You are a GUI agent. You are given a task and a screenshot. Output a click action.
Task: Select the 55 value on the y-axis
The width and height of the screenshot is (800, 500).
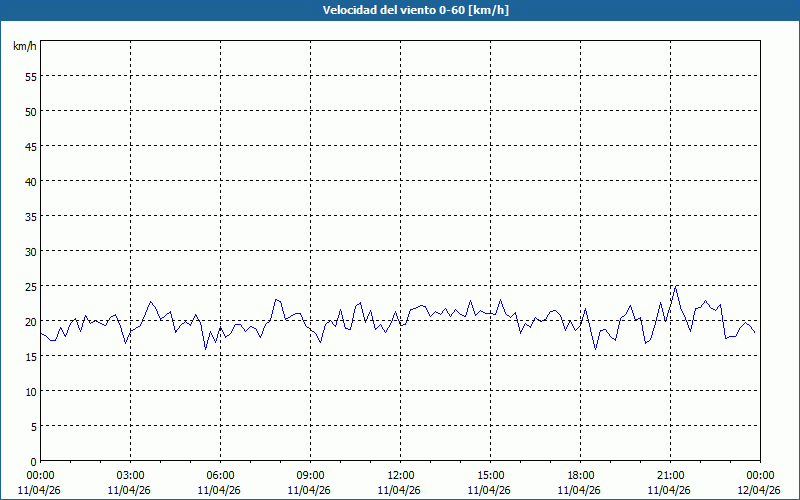click(x=30, y=76)
